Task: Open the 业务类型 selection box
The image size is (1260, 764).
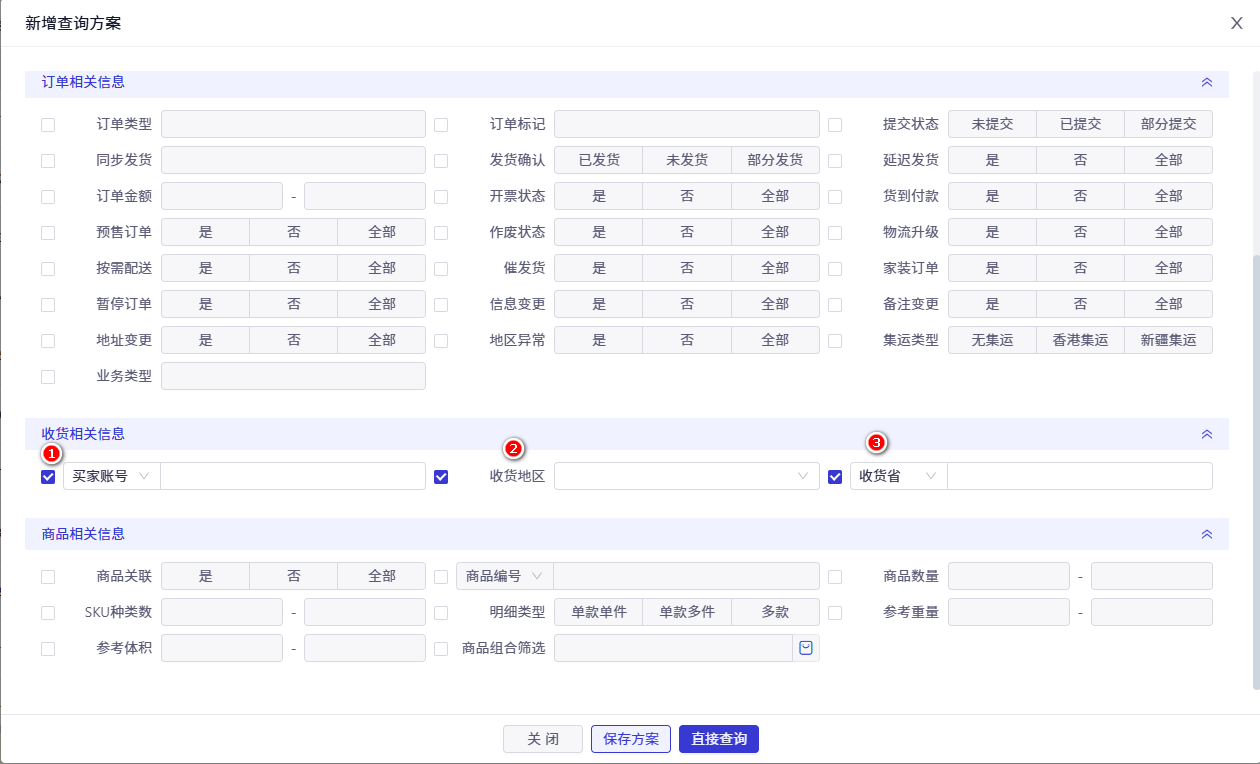Action: pos(294,376)
